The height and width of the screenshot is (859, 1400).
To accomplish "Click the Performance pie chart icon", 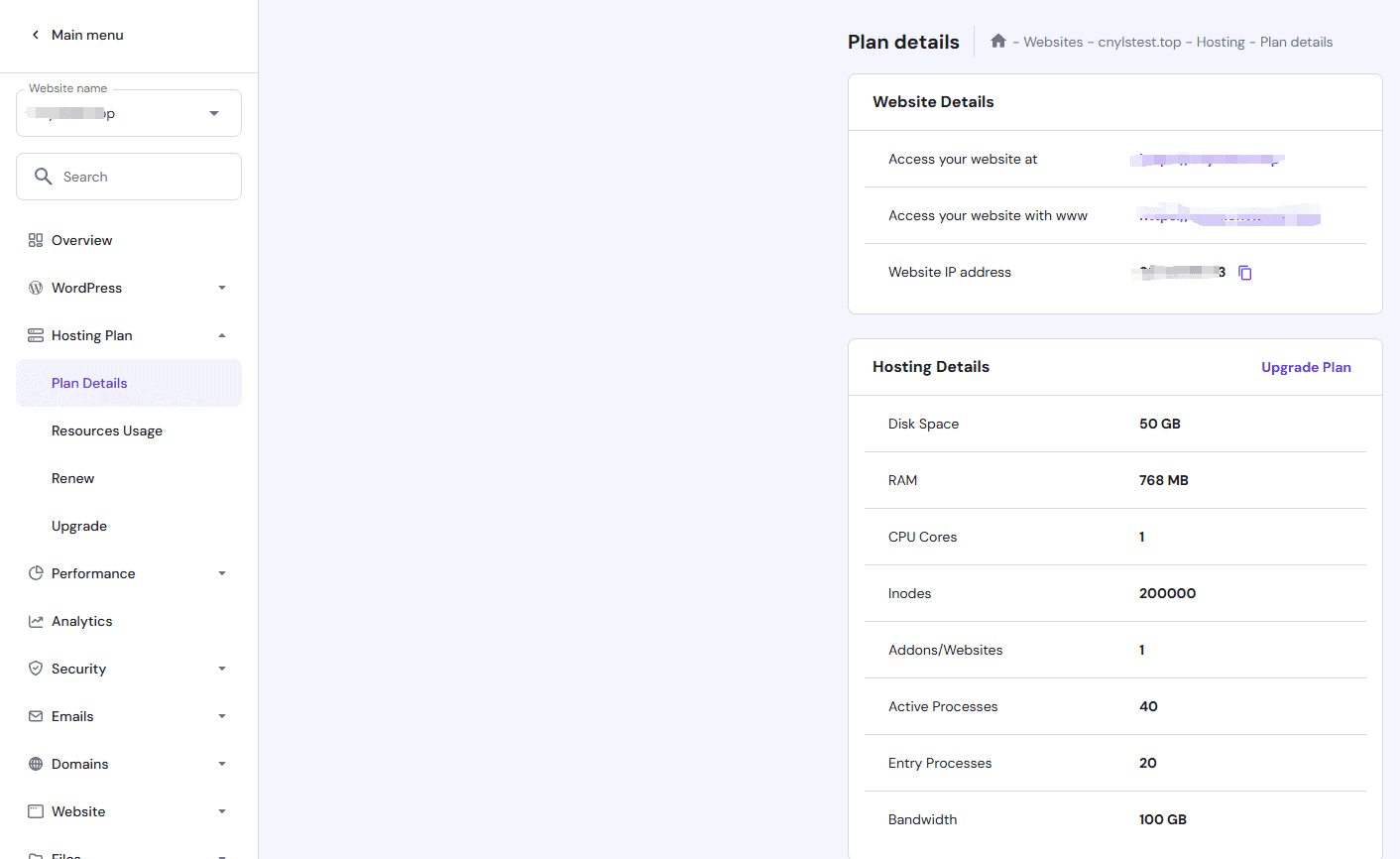I will click(36, 573).
